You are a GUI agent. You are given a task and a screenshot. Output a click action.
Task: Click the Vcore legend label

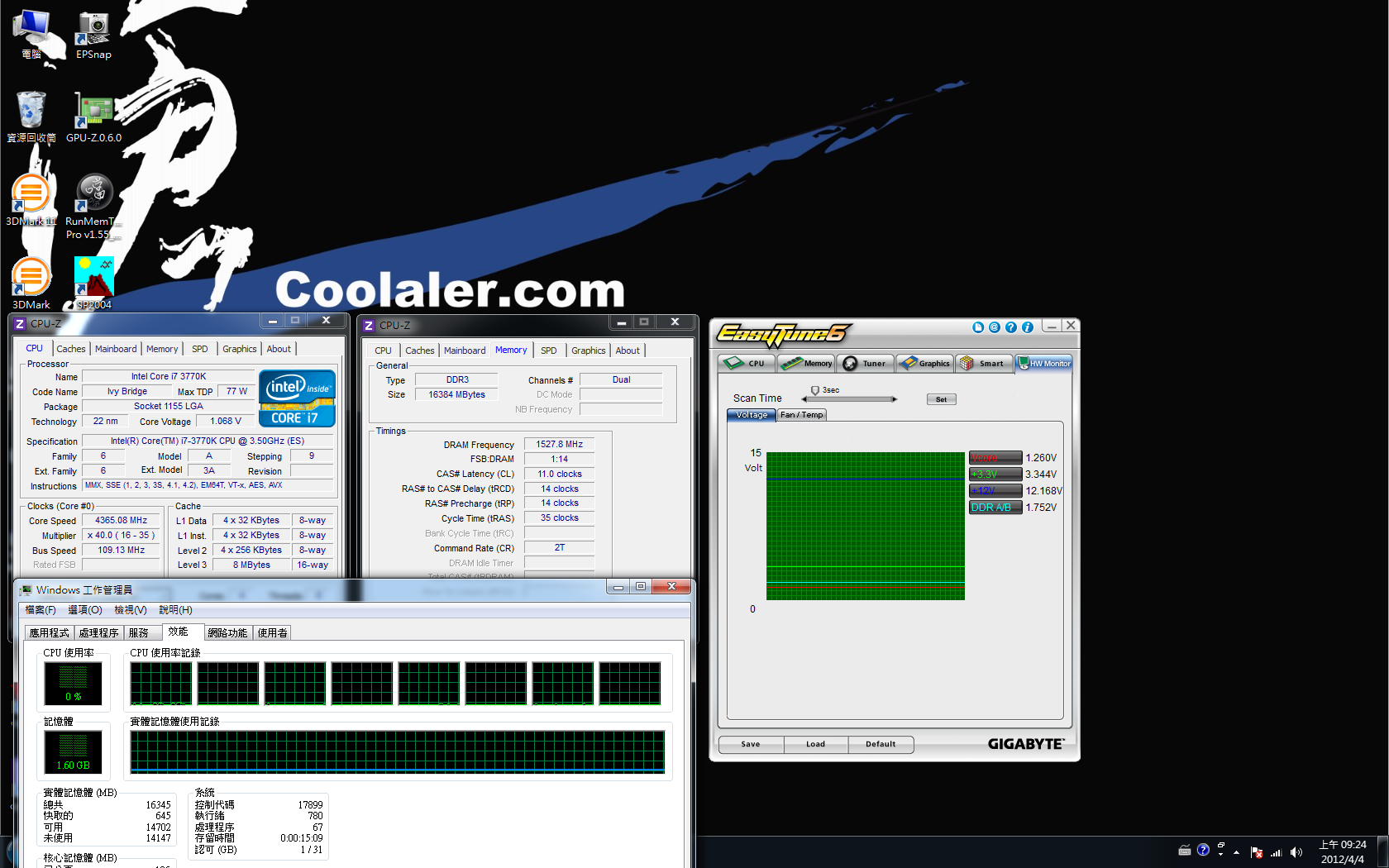995,458
